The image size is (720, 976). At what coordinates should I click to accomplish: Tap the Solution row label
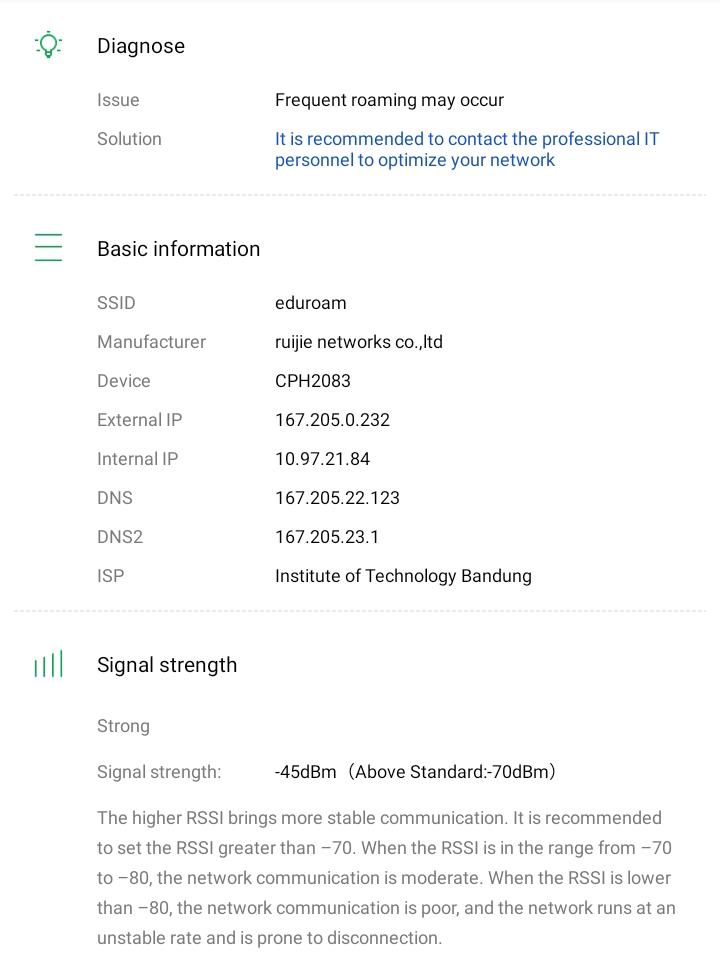click(x=129, y=139)
